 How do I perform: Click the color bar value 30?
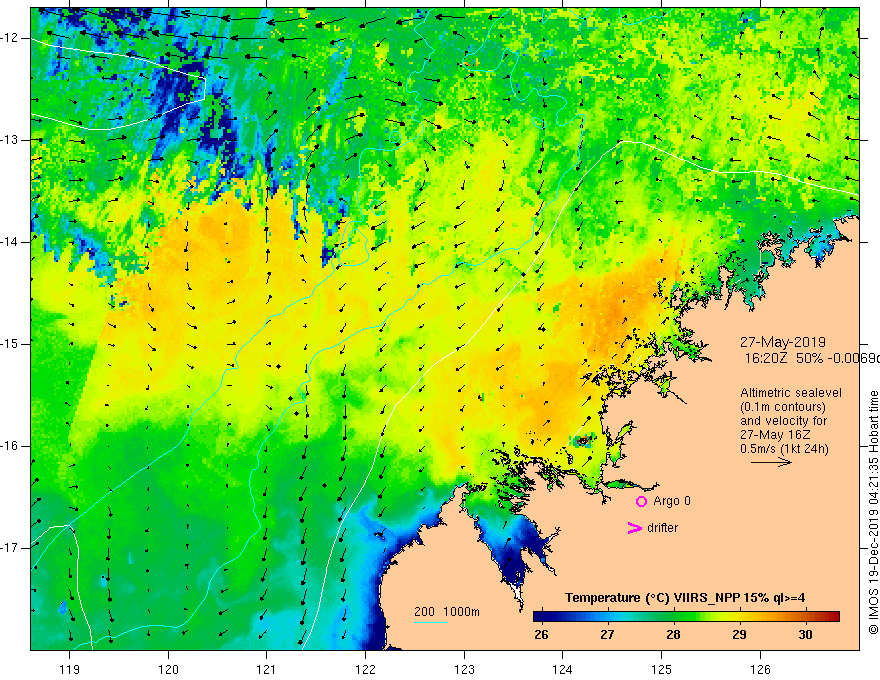(805, 635)
